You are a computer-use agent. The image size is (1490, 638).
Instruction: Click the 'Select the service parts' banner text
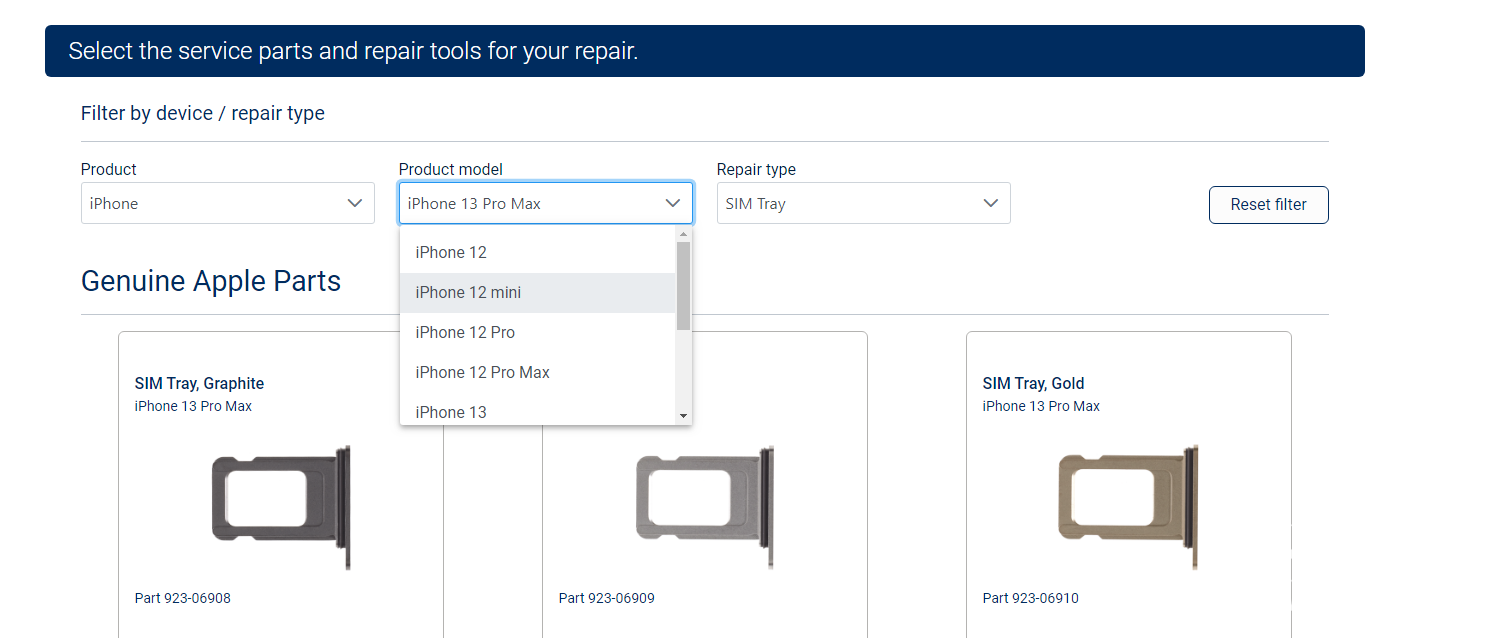[x=353, y=51]
